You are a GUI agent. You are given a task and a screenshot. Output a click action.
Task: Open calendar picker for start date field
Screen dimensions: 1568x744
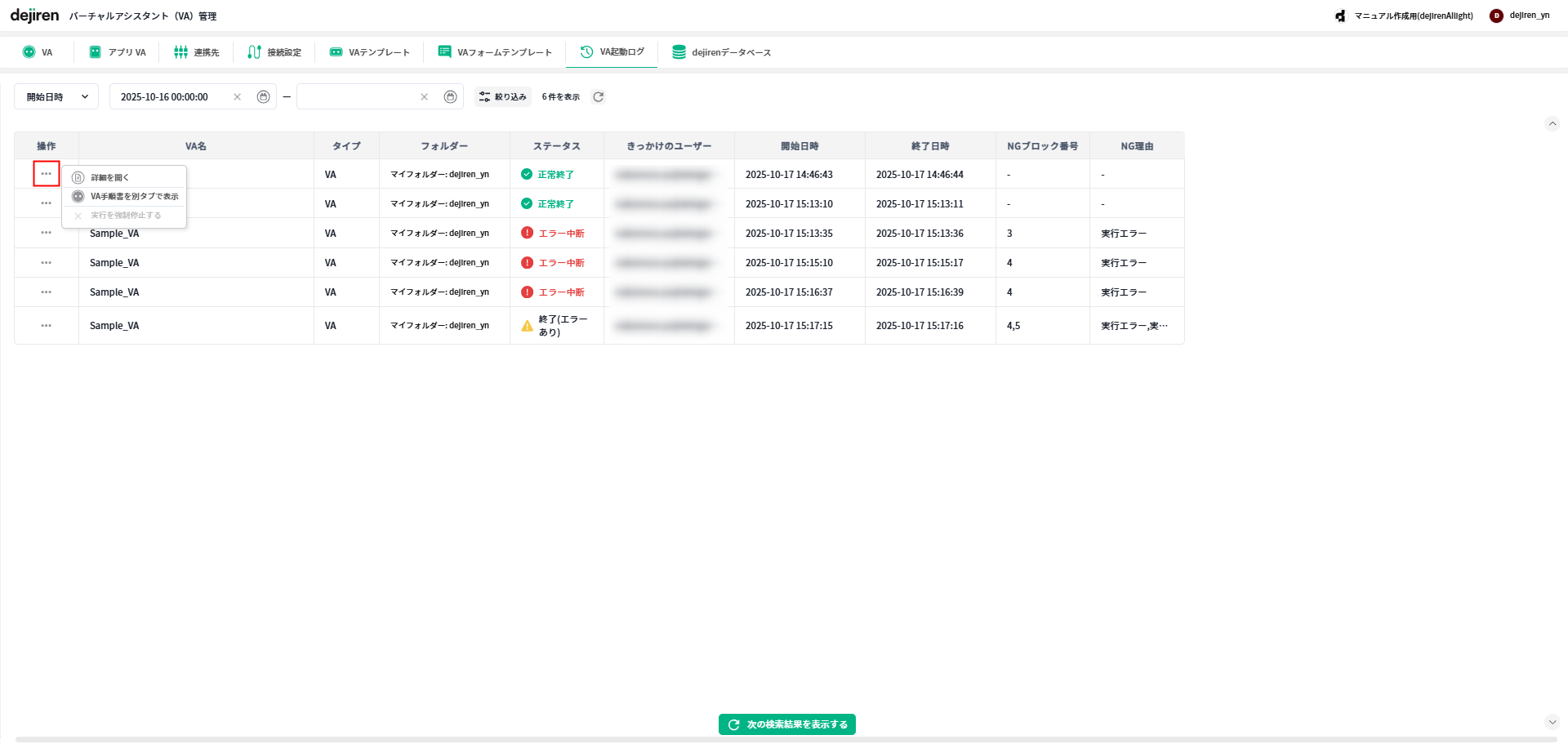263,97
